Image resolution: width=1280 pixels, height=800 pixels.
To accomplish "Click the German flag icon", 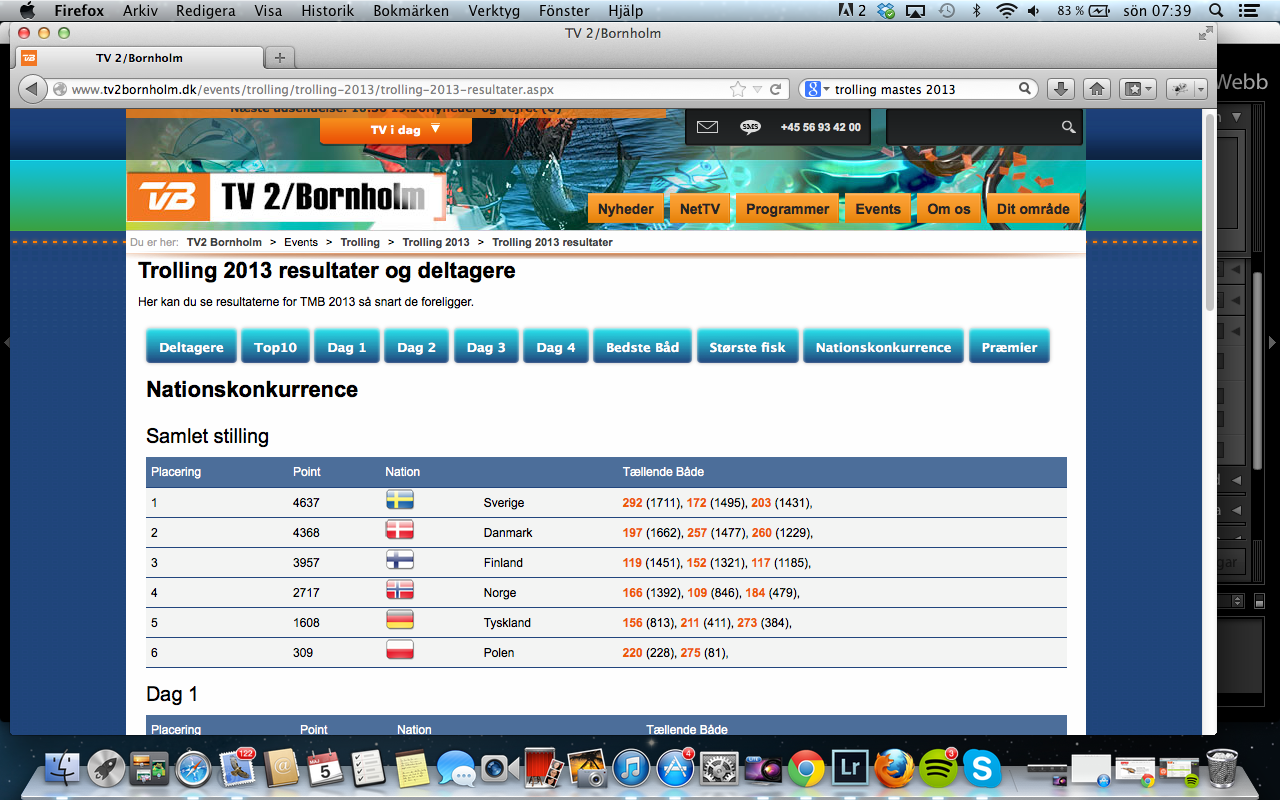I will tap(400, 620).
